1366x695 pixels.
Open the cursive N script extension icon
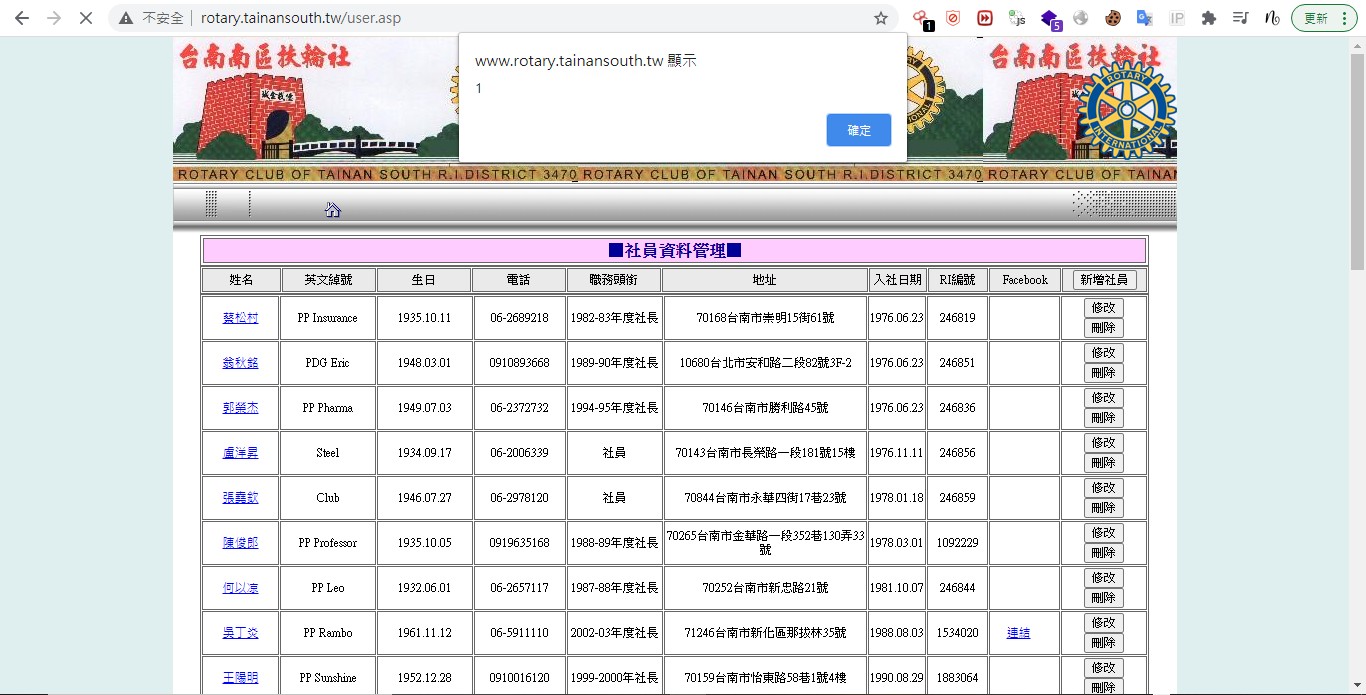tap(1272, 18)
